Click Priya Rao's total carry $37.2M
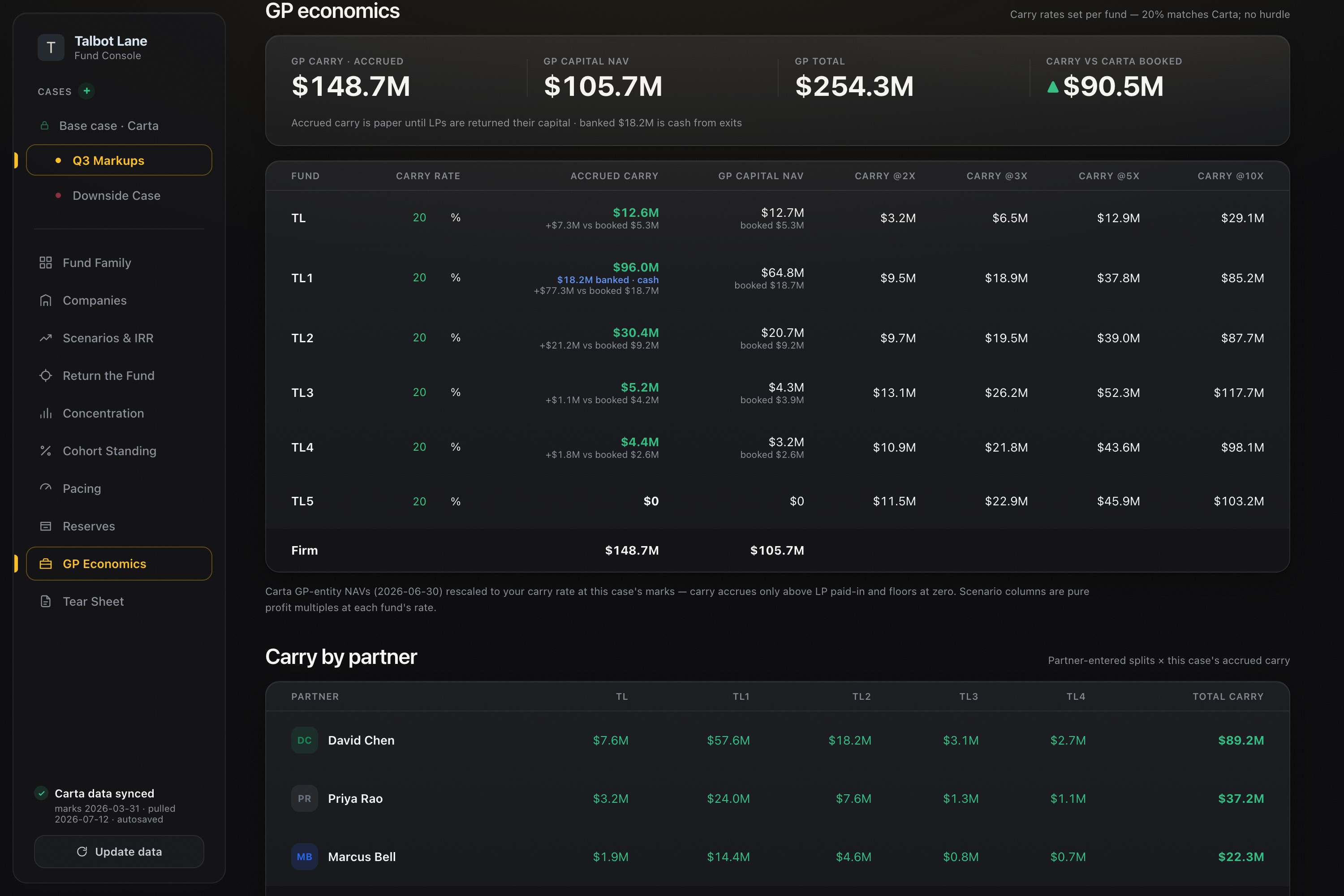The height and width of the screenshot is (896, 1344). pyautogui.click(x=1241, y=798)
